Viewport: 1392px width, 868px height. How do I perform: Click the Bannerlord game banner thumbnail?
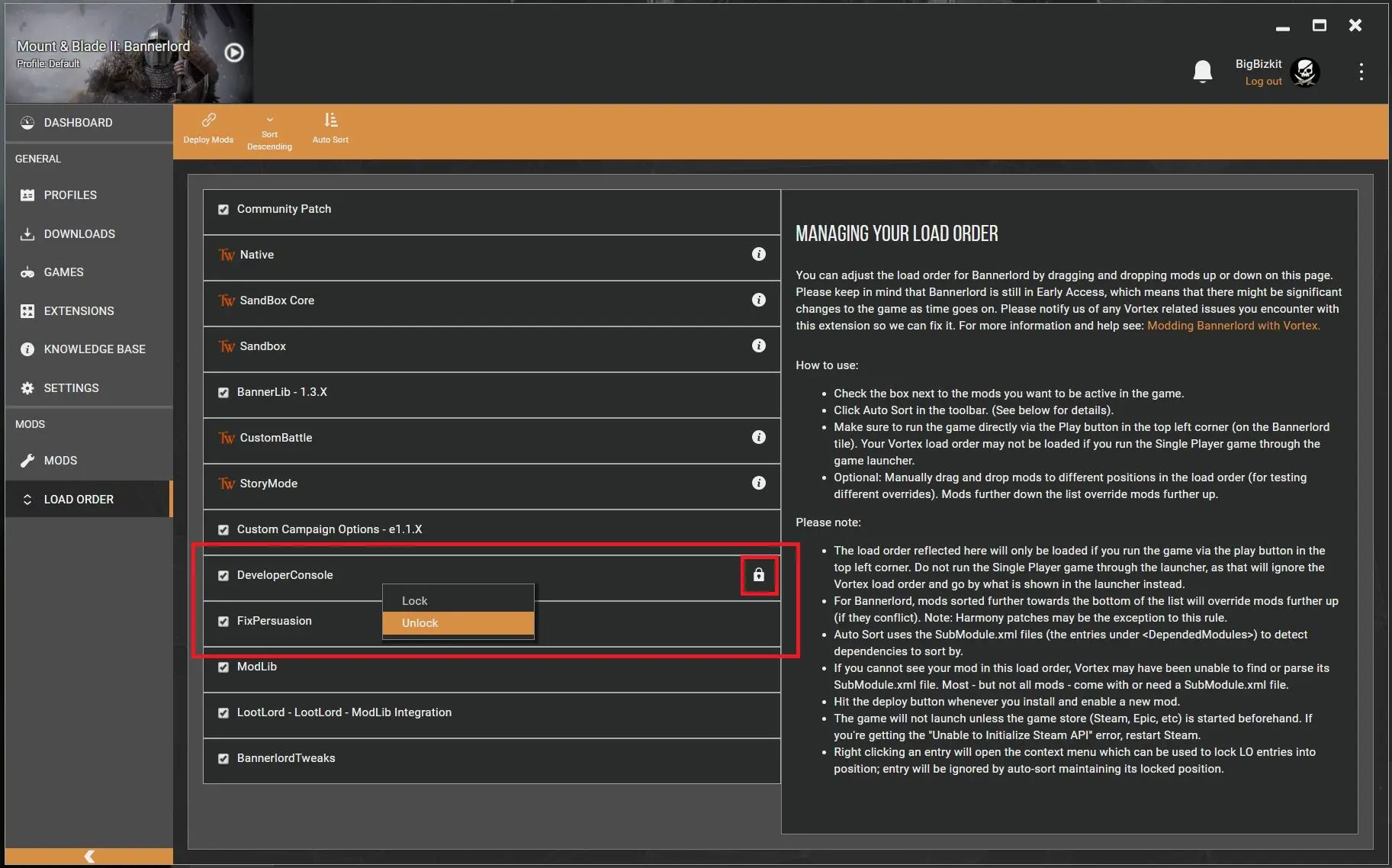click(x=129, y=53)
